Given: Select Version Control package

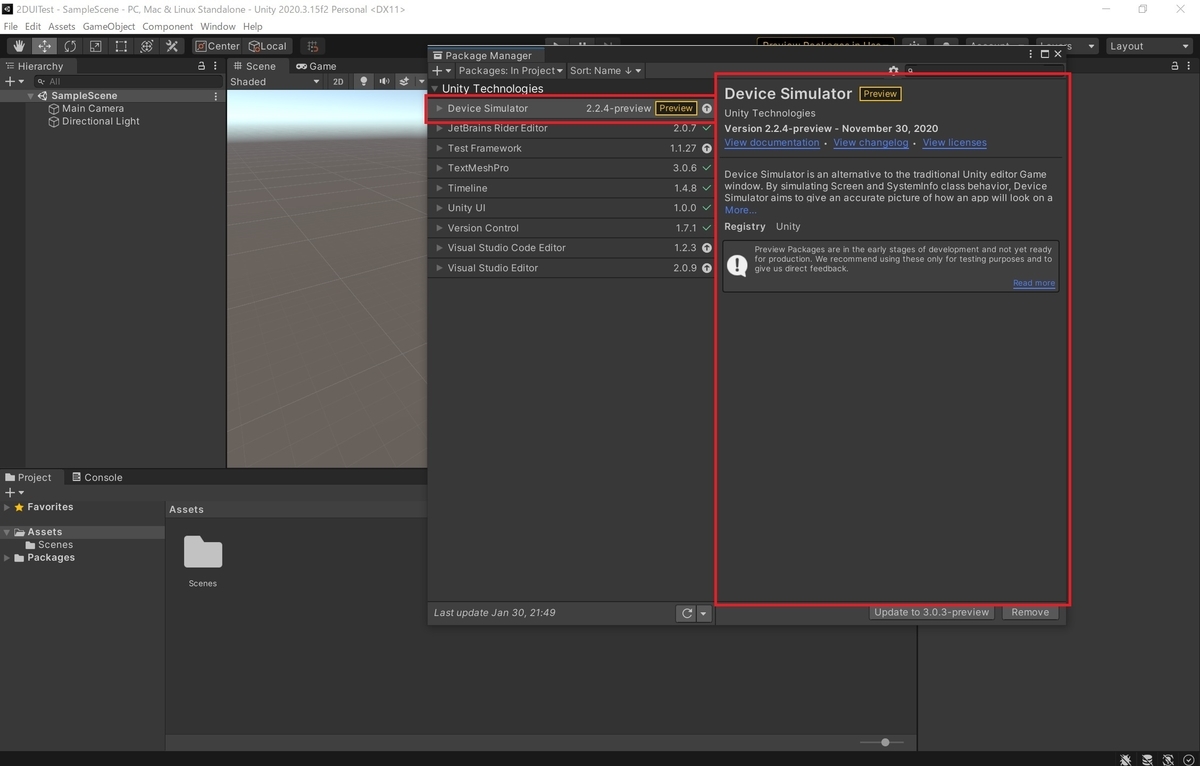Looking at the screenshot, I should (x=571, y=228).
